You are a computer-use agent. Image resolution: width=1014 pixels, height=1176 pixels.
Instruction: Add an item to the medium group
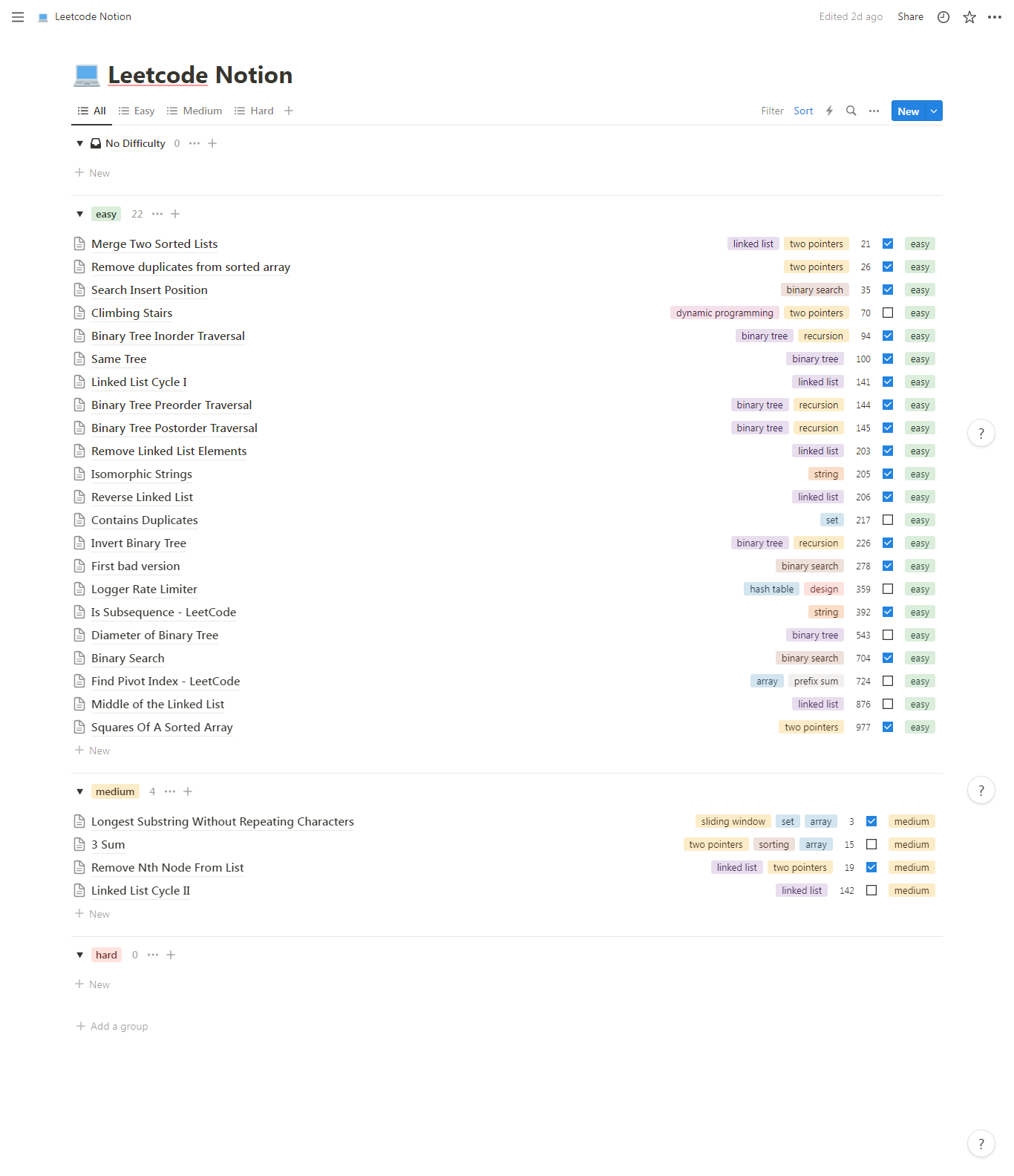pyautogui.click(x=188, y=791)
